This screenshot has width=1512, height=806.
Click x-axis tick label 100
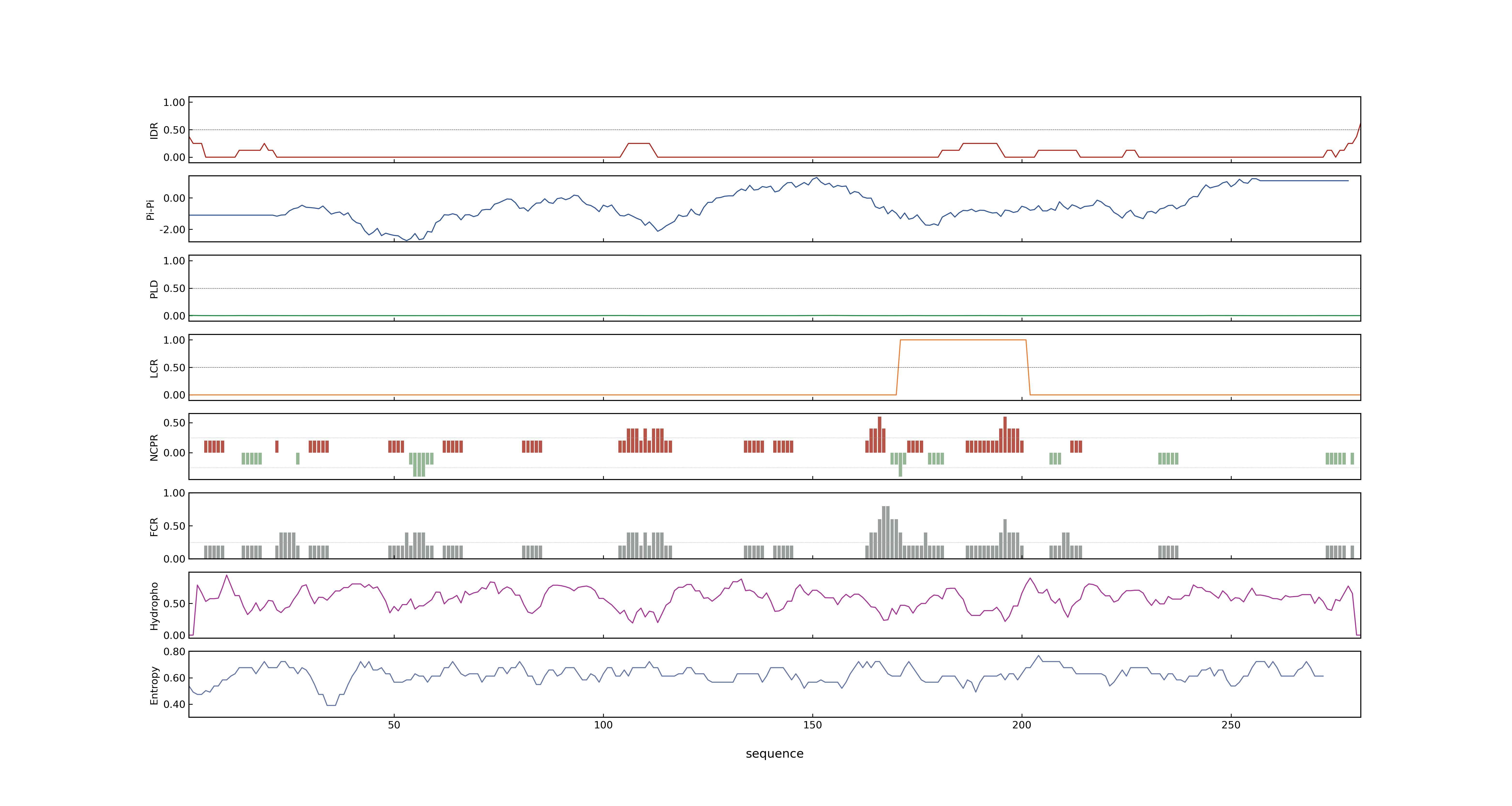[x=603, y=725]
